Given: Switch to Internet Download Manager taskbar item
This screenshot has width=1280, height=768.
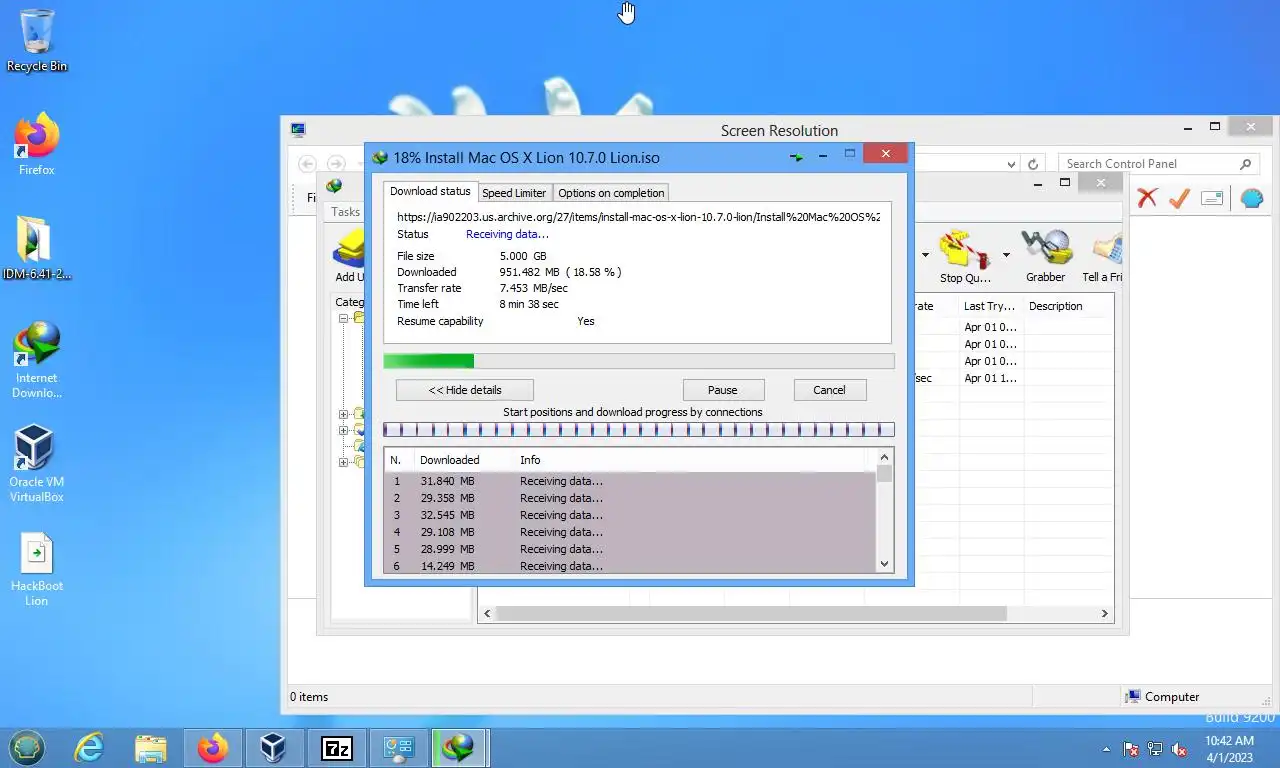Looking at the screenshot, I should click(x=460, y=747).
